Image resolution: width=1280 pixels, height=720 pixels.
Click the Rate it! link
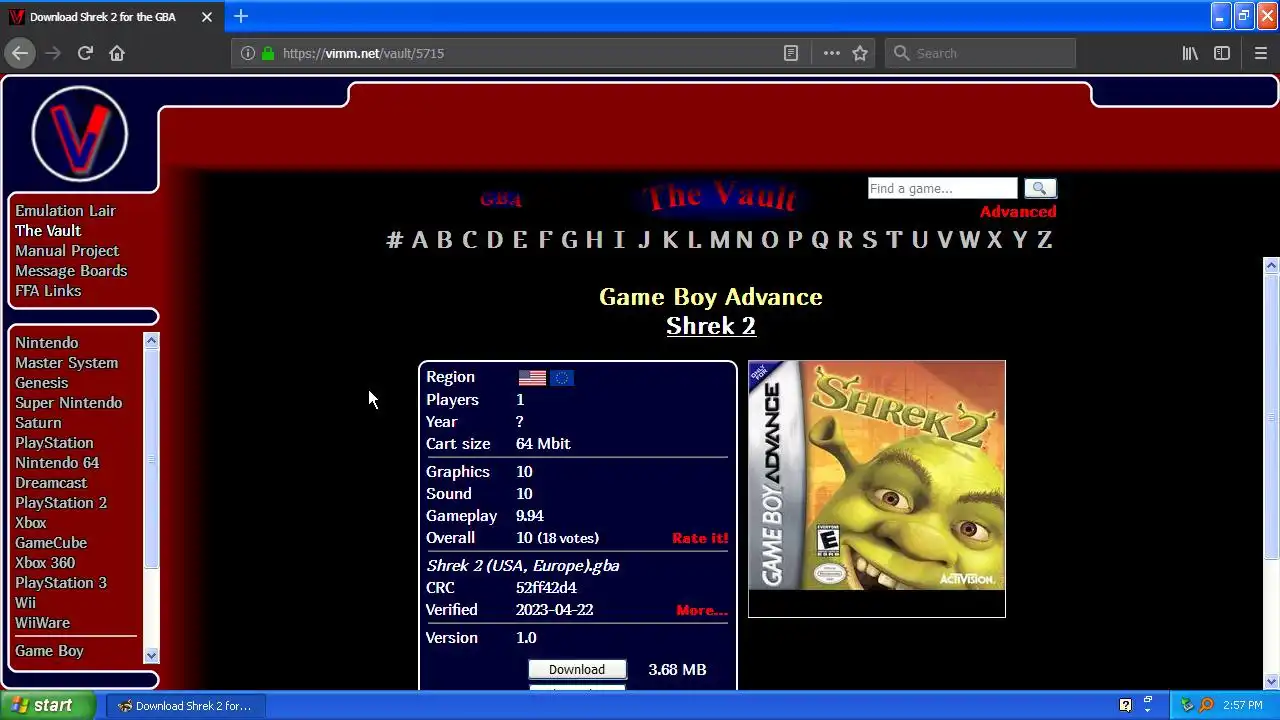(700, 538)
